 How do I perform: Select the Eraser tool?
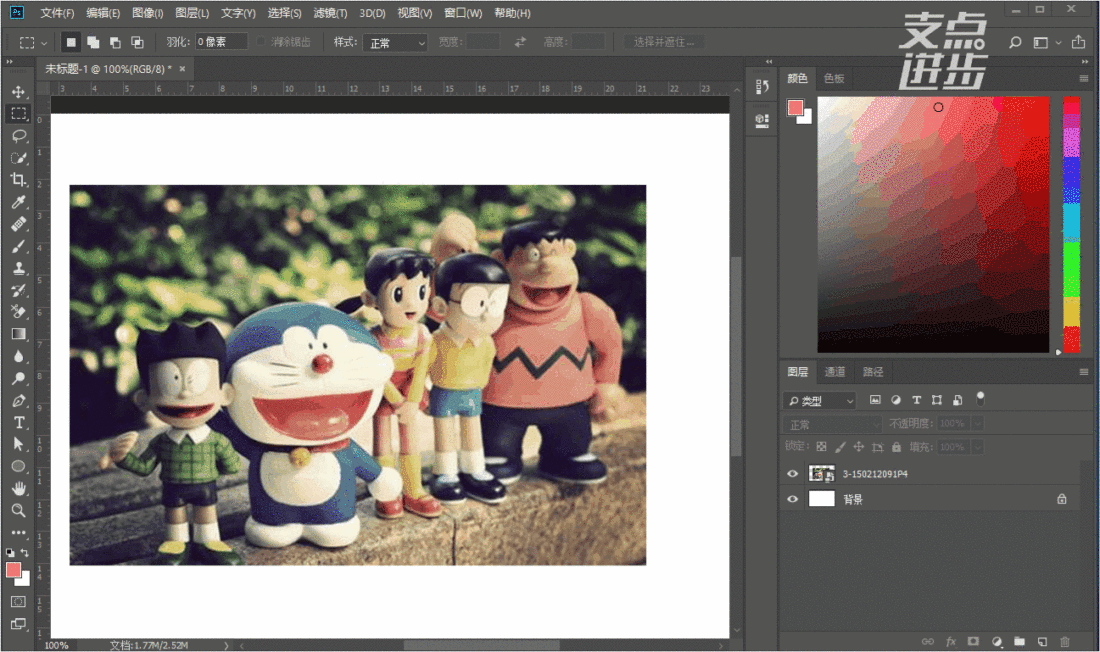tap(19, 312)
